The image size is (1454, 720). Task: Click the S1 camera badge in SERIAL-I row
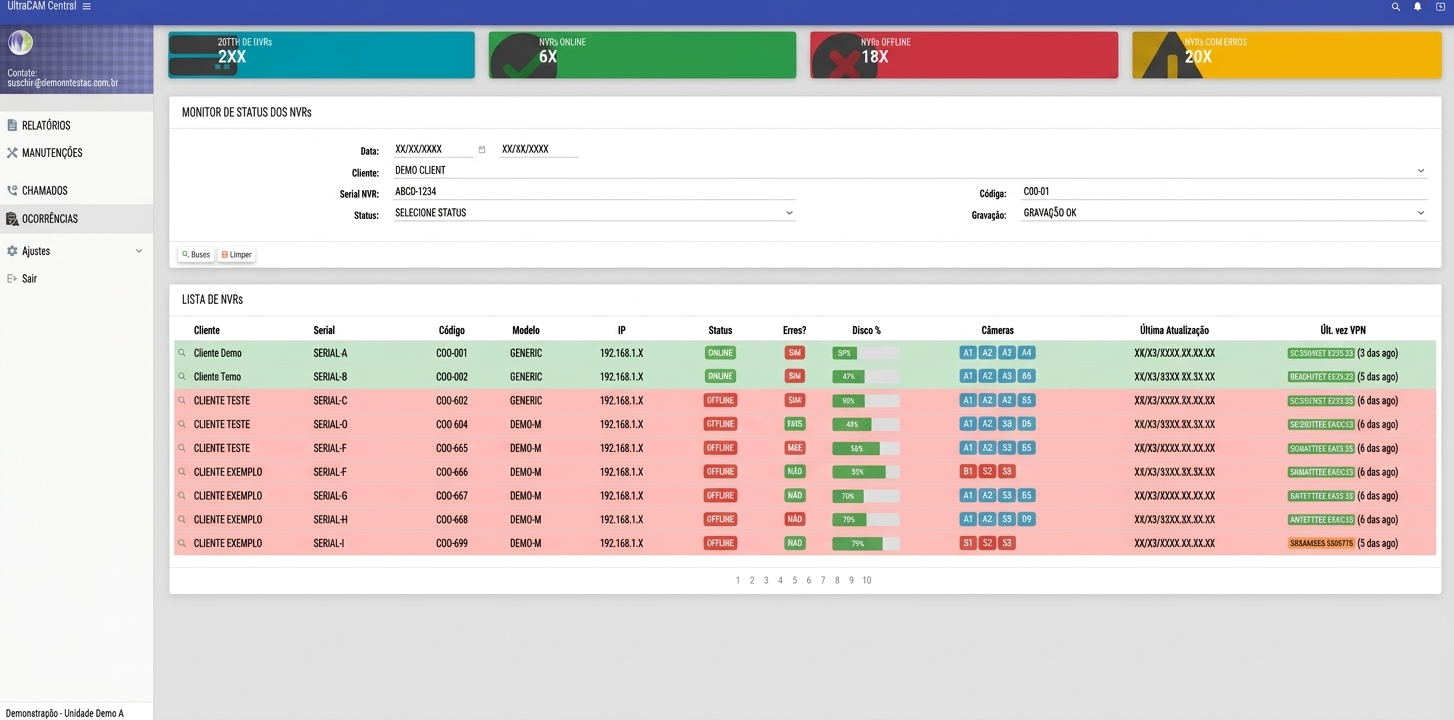point(967,543)
